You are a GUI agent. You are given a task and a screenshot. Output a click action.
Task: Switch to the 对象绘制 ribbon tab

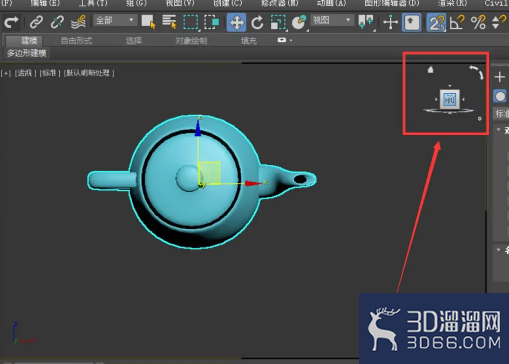[191, 41]
